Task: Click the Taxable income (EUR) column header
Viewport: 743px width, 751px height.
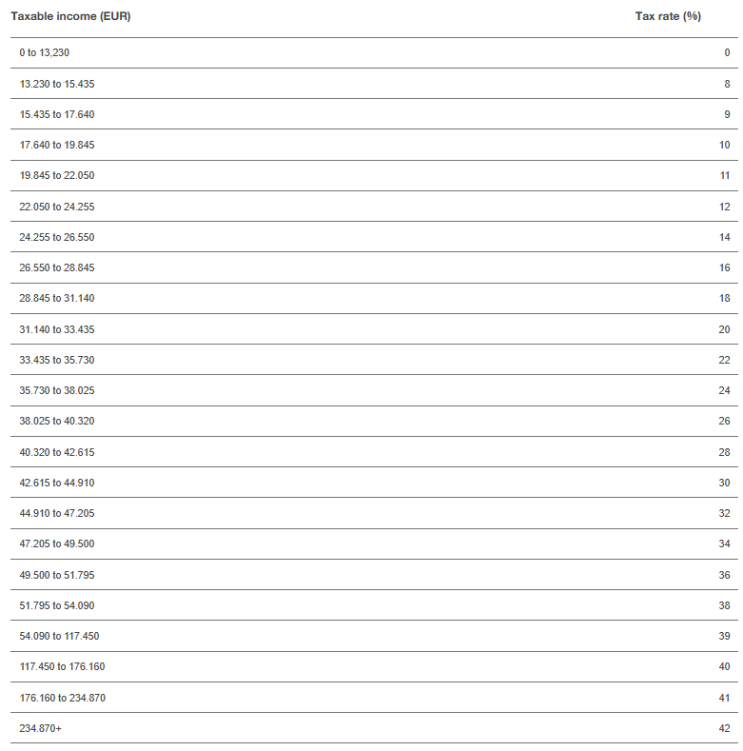Action: tap(70, 16)
